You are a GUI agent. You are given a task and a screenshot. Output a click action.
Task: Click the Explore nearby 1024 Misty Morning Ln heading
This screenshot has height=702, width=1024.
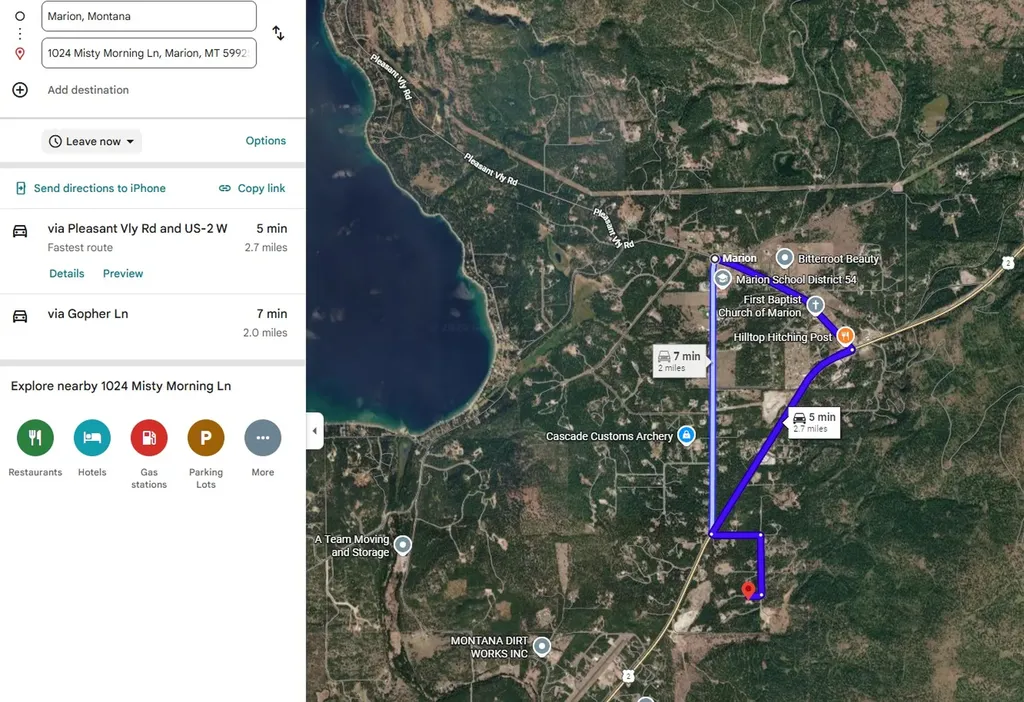coord(121,386)
